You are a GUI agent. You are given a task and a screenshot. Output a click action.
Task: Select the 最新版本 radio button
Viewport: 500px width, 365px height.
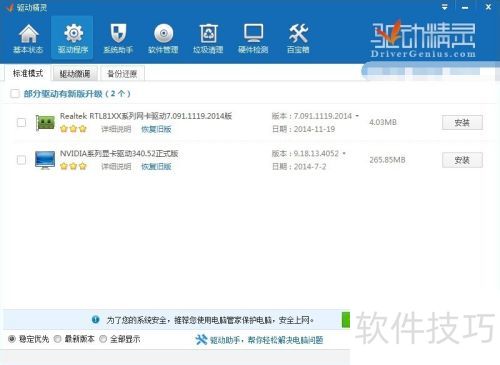(58, 339)
